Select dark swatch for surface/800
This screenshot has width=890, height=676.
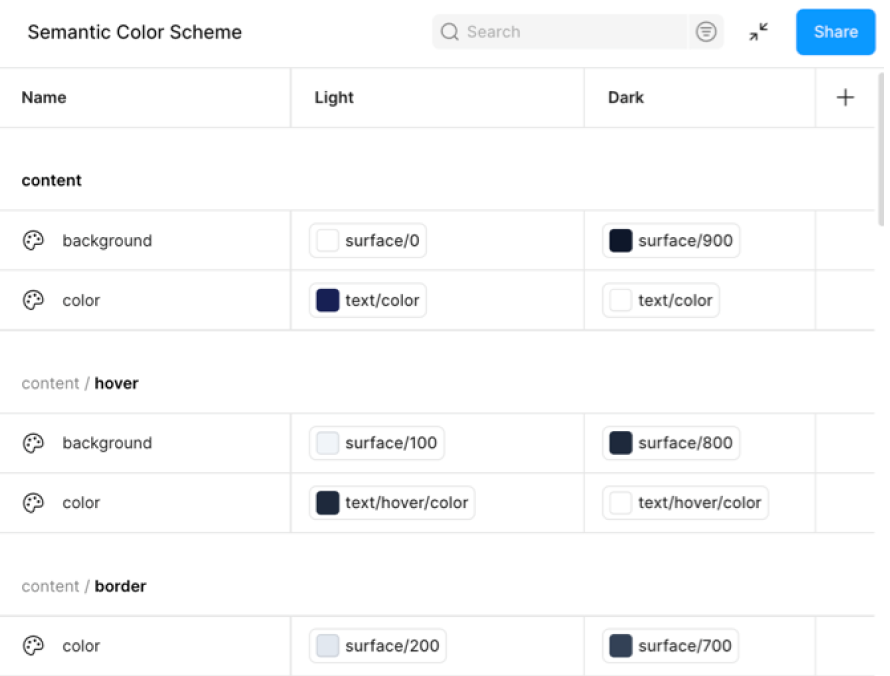[x=620, y=443]
